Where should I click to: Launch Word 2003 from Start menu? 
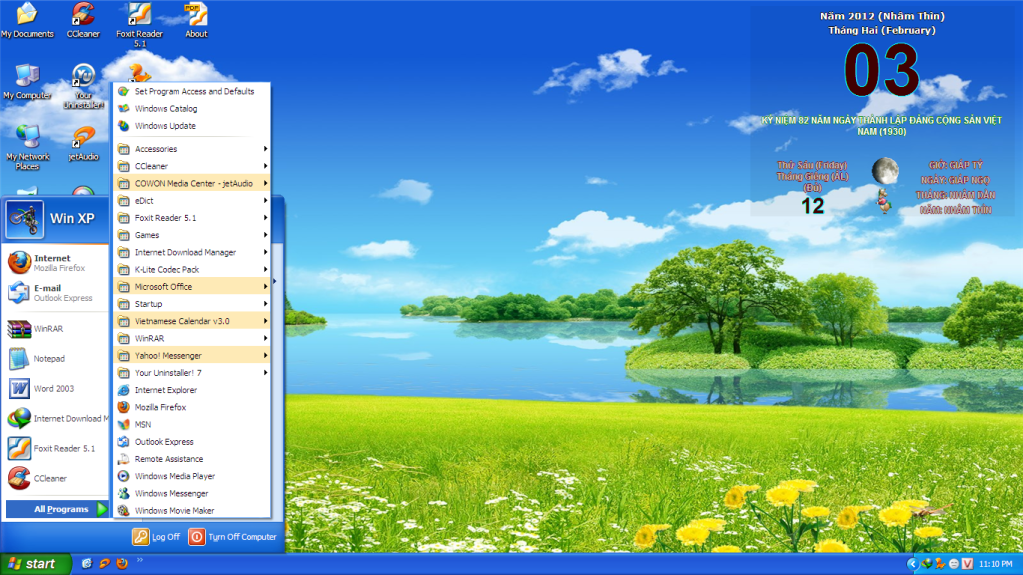(56, 388)
